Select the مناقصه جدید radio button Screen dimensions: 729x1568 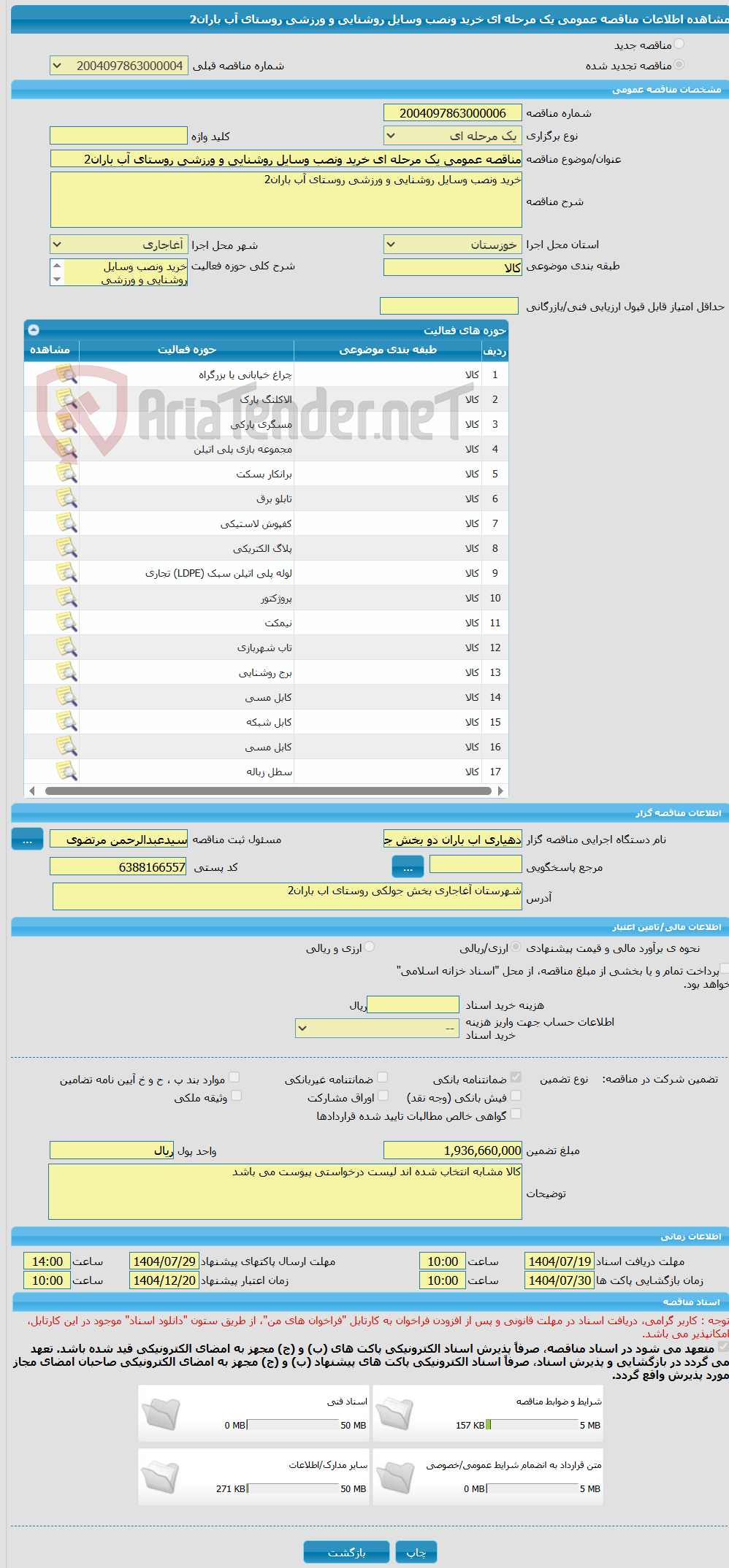coord(679,45)
